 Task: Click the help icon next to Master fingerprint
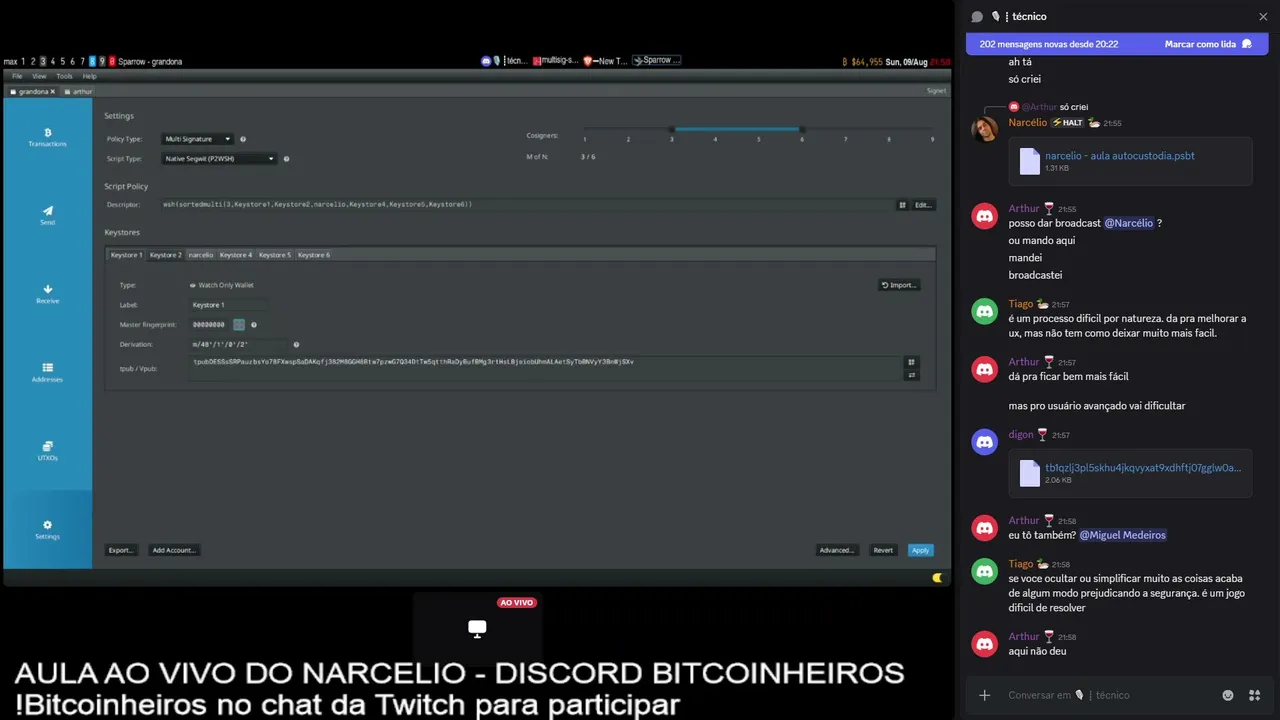254,325
